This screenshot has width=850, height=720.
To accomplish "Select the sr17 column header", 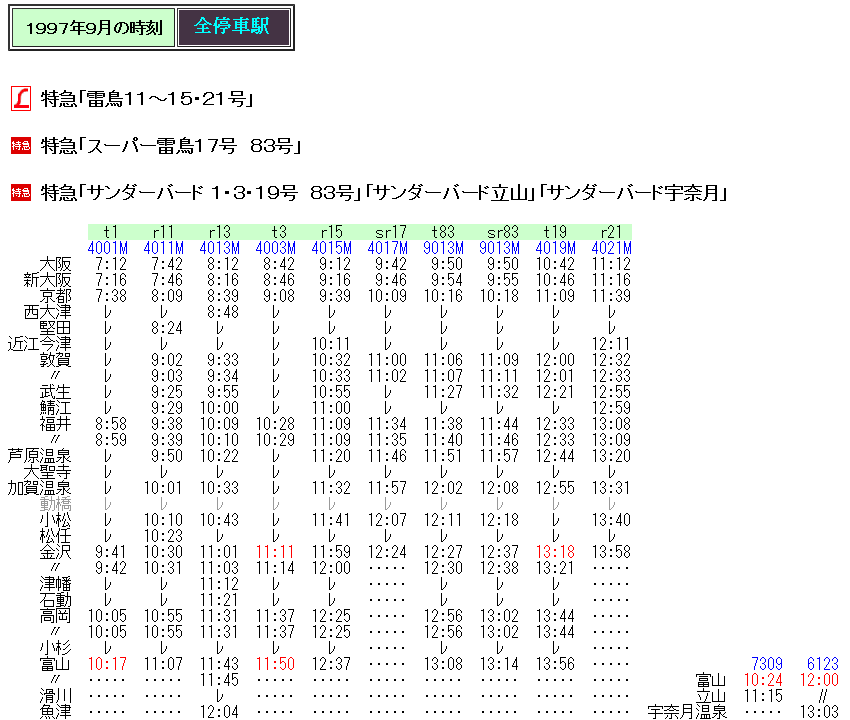I will pos(390,232).
